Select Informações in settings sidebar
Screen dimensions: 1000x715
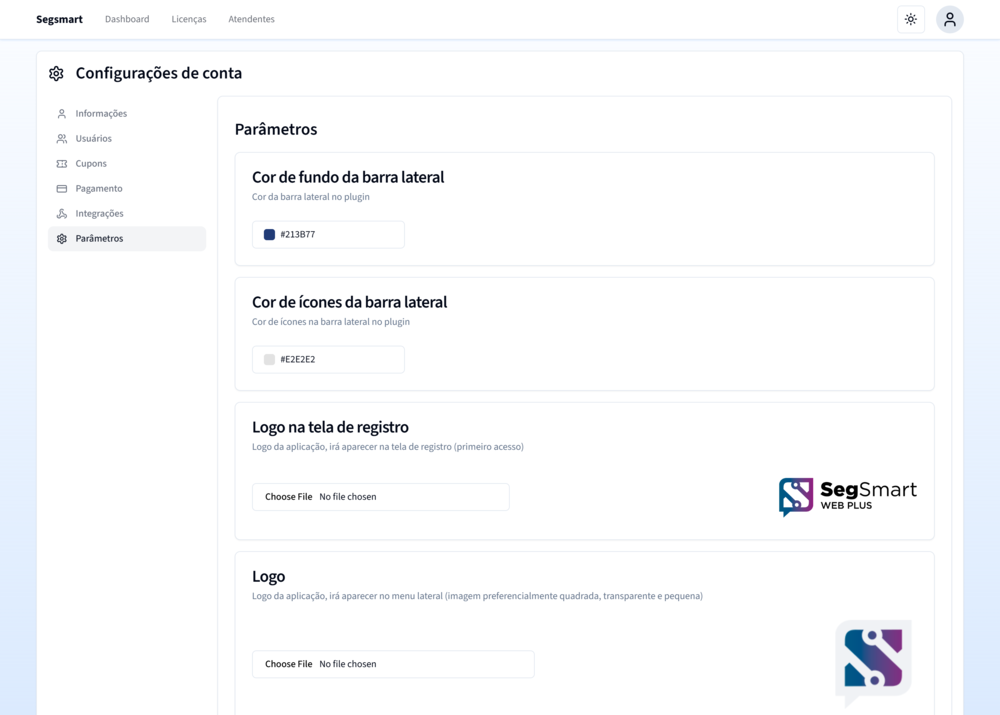pyautogui.click(x=127, y=114)
